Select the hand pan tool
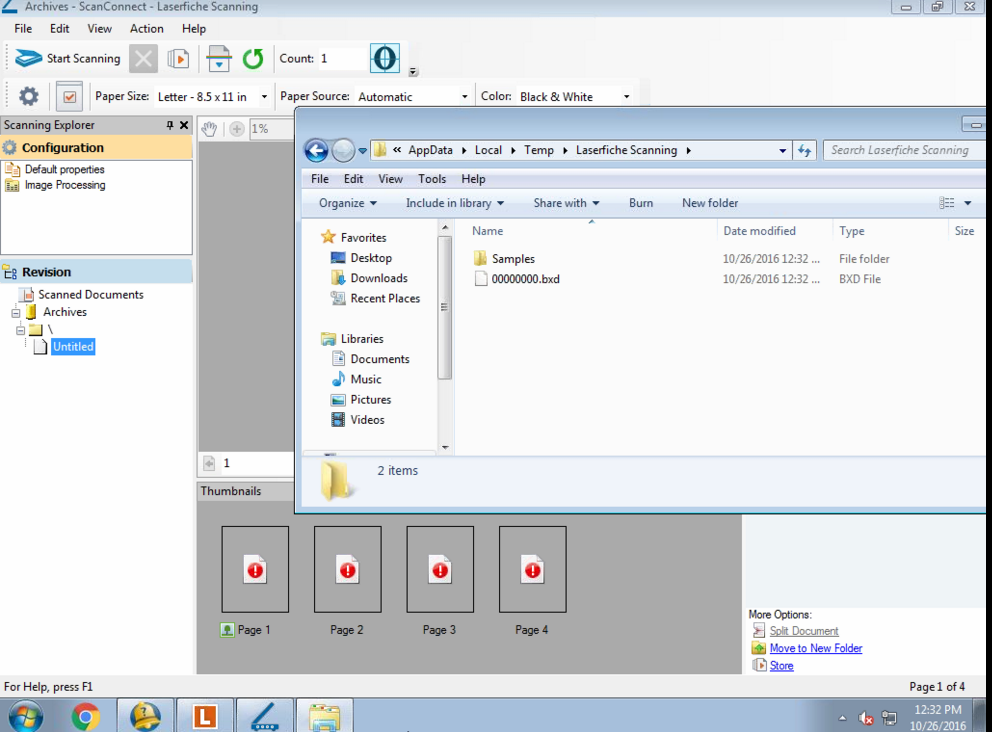 [209, 129]
